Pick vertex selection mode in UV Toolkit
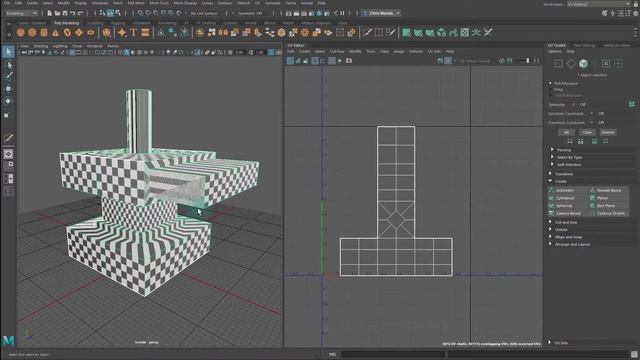 [559, 64]
